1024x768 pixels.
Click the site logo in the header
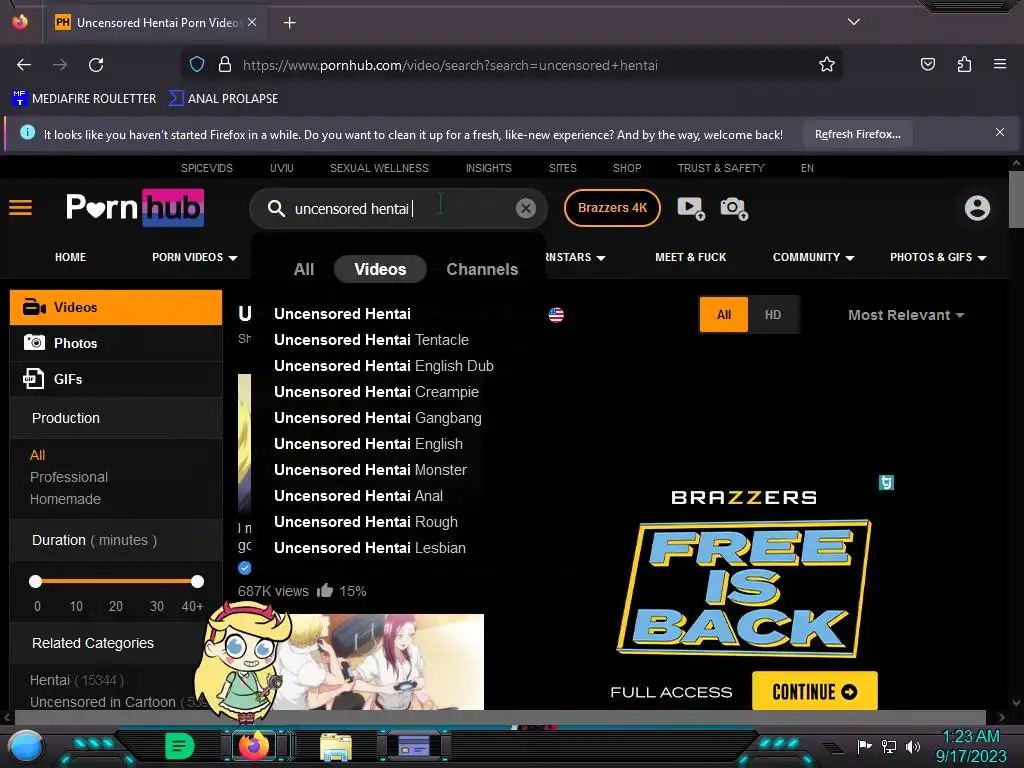click(135, 208)
